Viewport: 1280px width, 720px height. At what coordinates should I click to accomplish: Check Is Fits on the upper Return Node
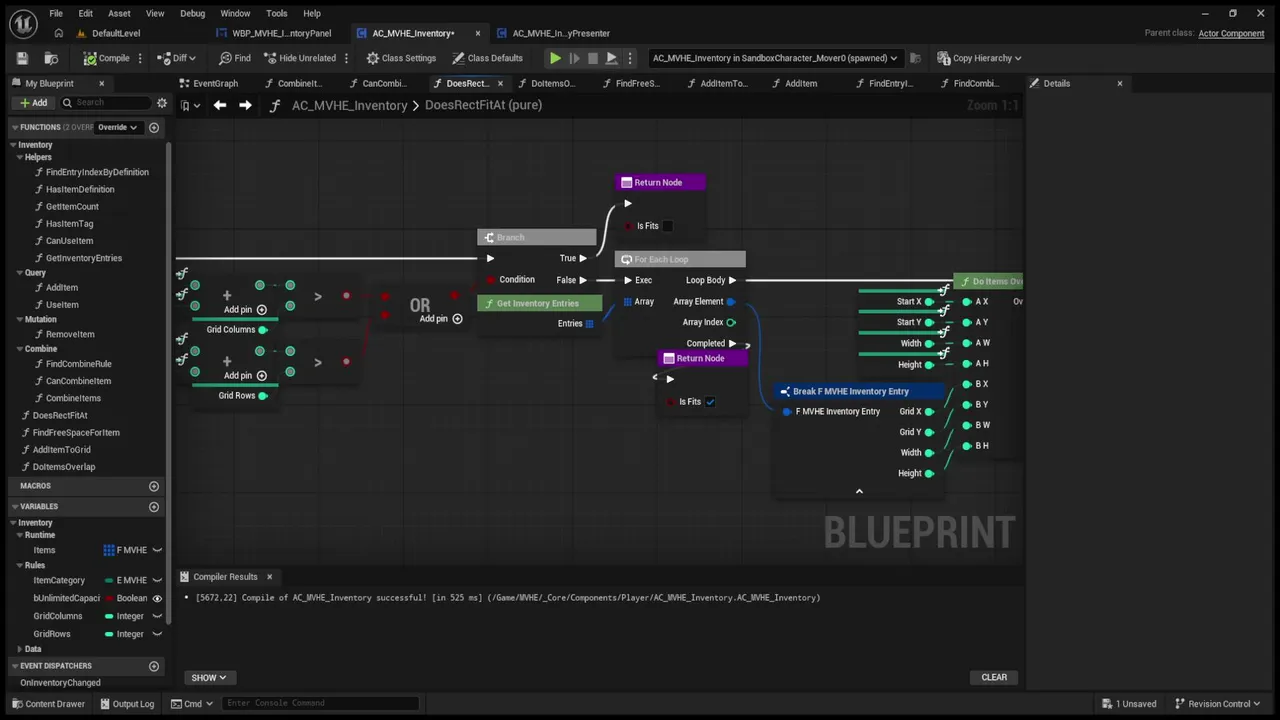click(668, 226)
